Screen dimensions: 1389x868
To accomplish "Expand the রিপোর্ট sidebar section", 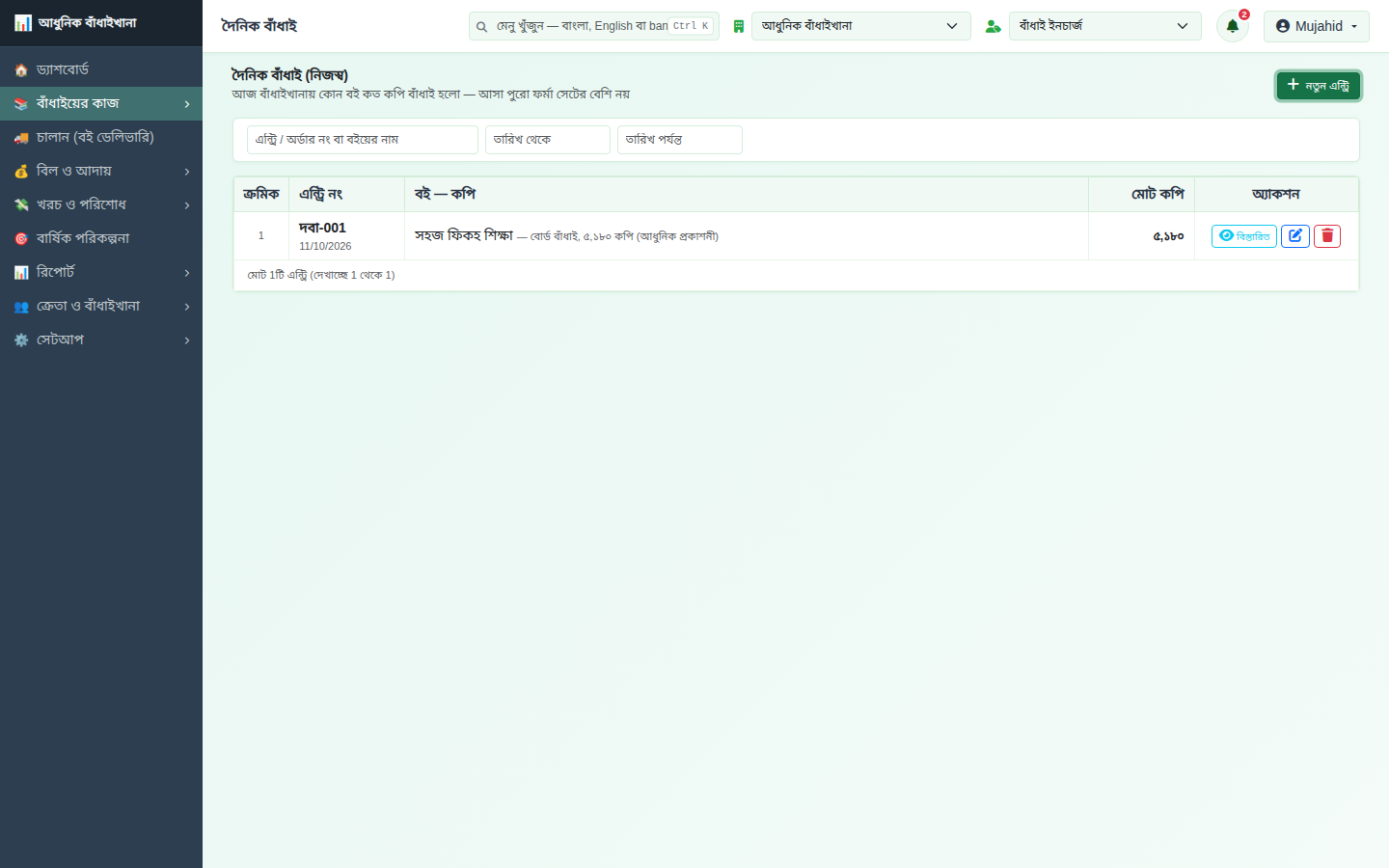I will pyautogui.click(x=101, y=272).
